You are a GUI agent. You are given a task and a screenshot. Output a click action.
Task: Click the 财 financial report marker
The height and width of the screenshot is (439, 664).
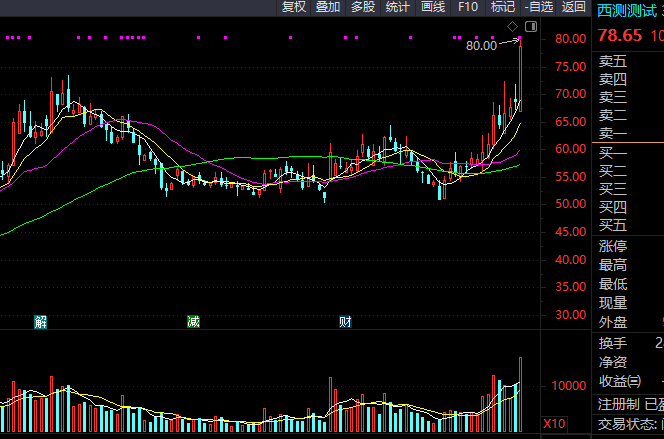345,322
